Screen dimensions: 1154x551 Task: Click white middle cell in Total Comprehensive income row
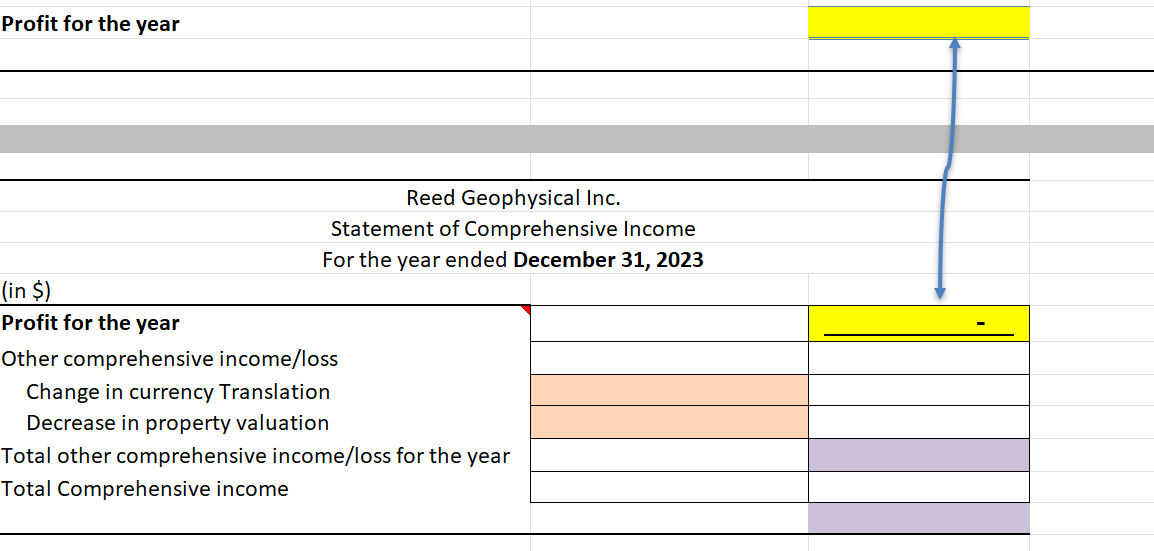[x=669, y=487]
